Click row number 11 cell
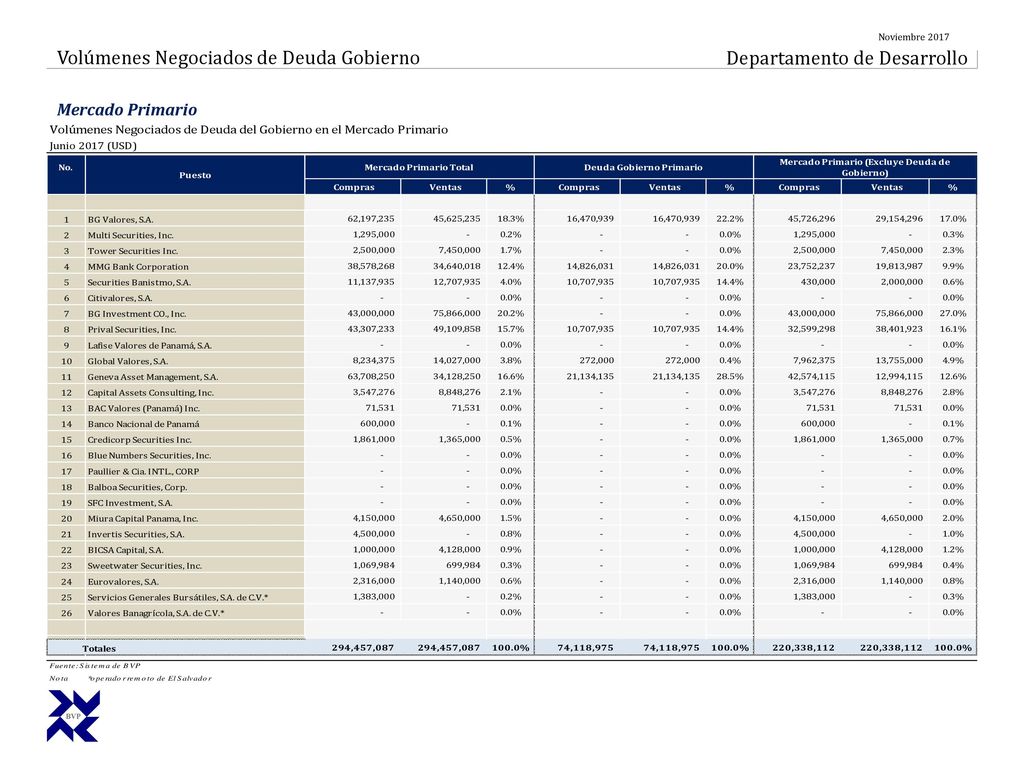 point(66,377)
